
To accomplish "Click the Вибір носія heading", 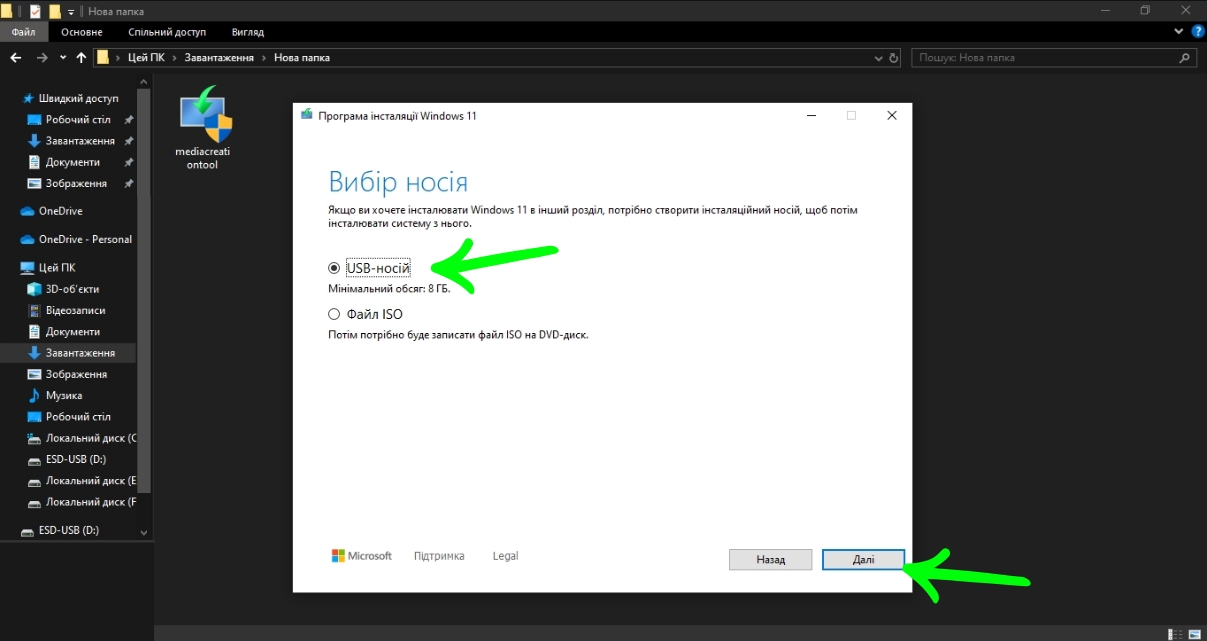I will coord(398,182).
